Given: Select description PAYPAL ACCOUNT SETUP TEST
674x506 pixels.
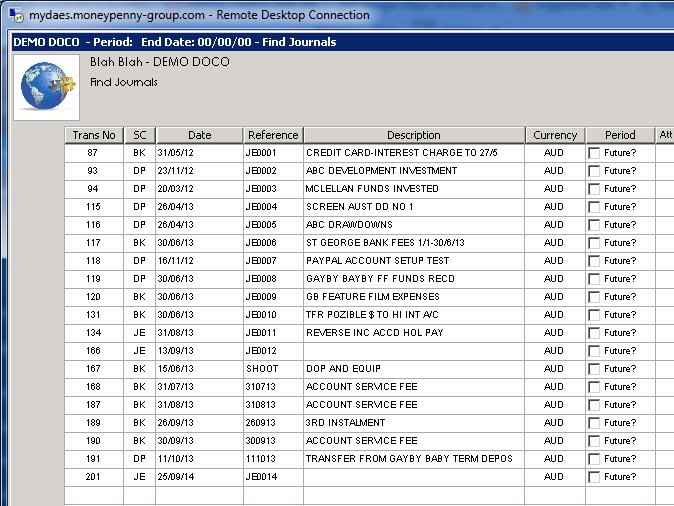Looking at the screenshot, I should tap(377, 261).
